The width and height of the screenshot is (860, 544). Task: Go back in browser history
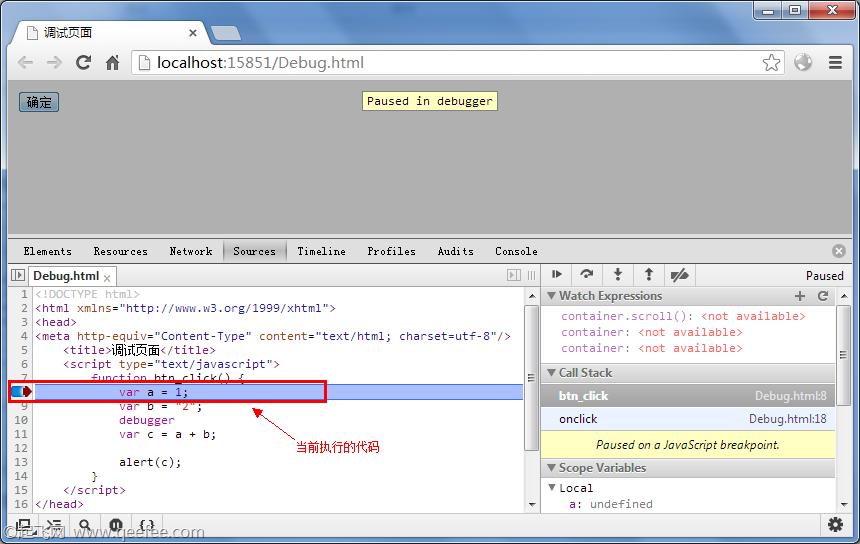25,63
